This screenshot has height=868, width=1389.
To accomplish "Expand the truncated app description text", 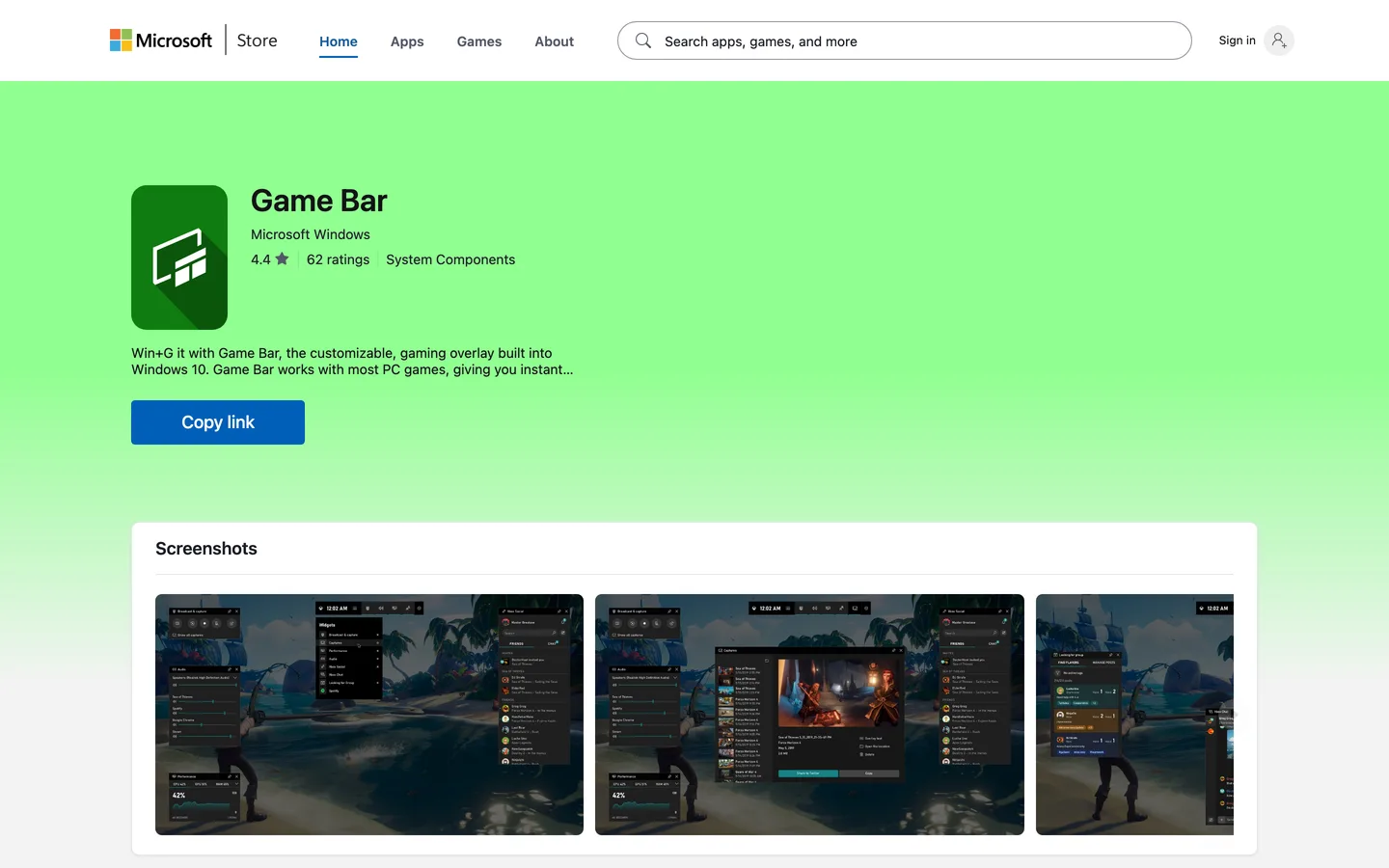I will [352, 362].
